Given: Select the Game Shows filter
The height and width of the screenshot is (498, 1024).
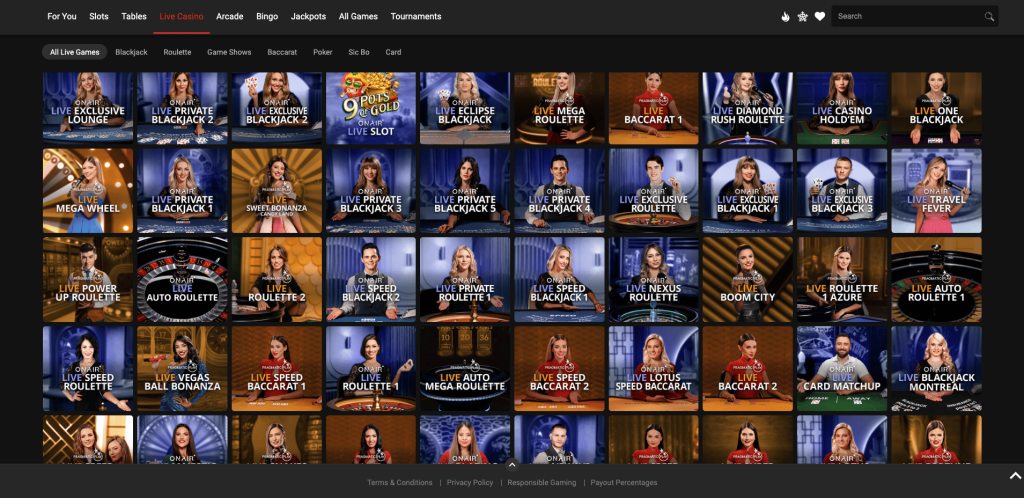Looking at the screenshot, I should pos(229,52).
